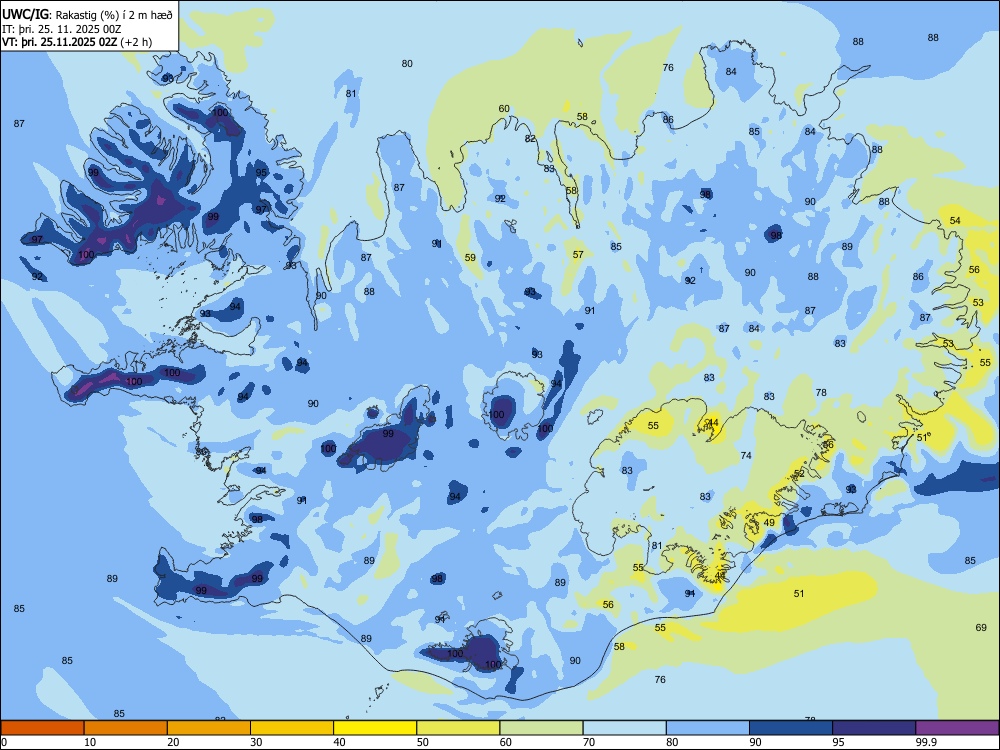1000x750 pixels.
Task: Click the map title "Rakastig (%) í 2 m hæð"
Action: coord(112,14)
